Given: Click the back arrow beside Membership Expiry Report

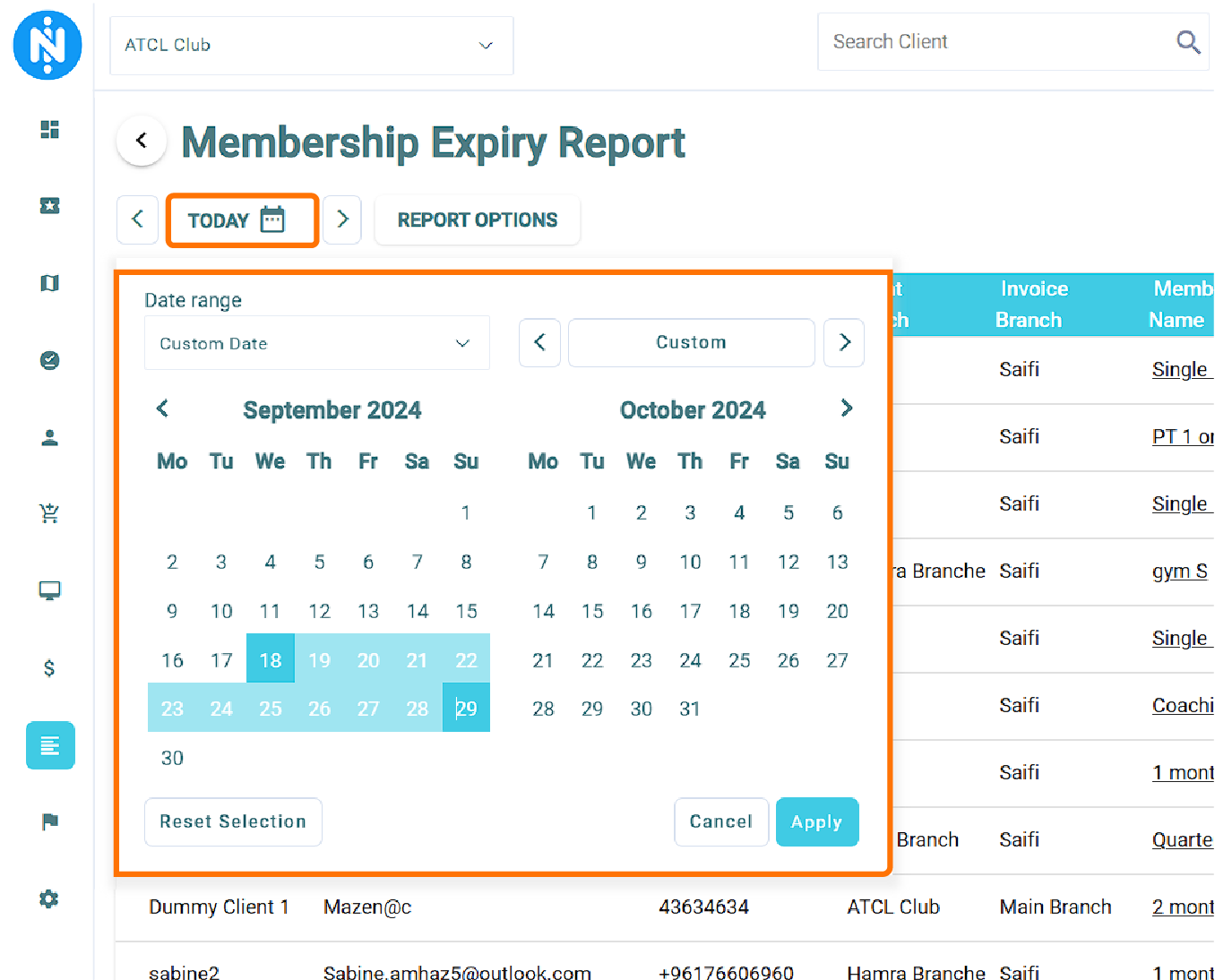Looking at the screenshot, I should (141, 140).
